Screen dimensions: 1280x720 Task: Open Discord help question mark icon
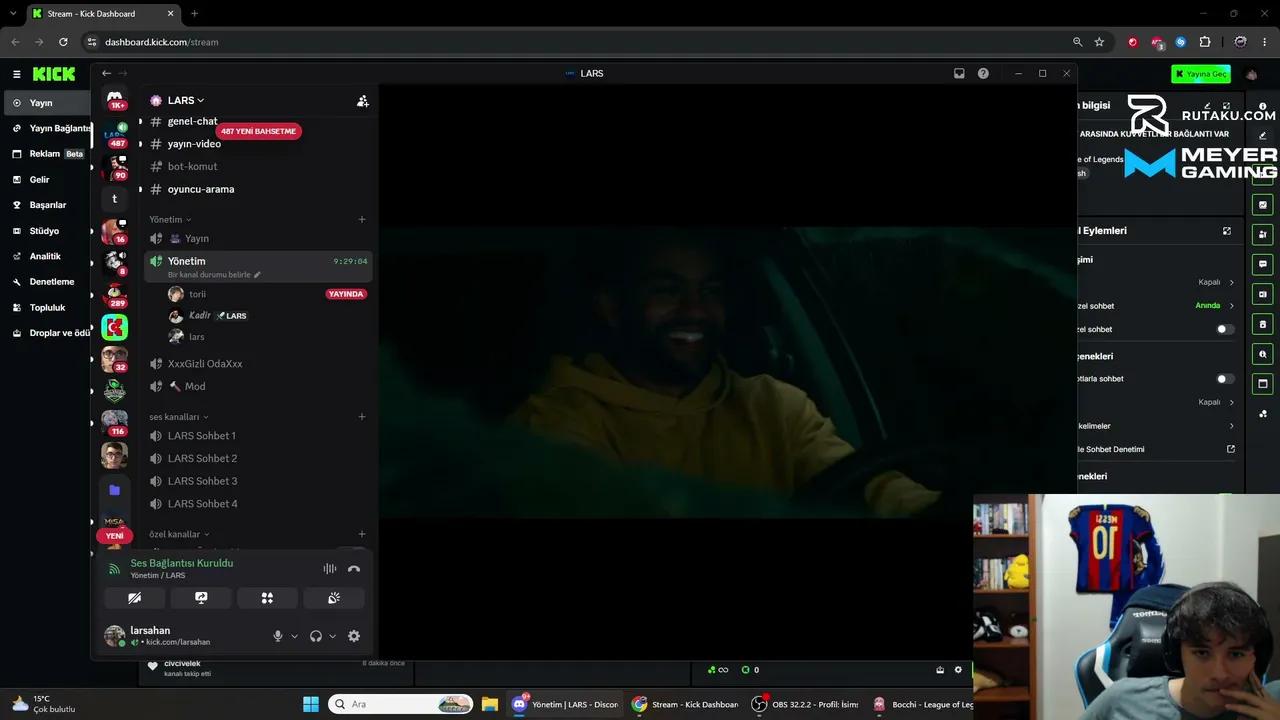[x=983, y=73]
